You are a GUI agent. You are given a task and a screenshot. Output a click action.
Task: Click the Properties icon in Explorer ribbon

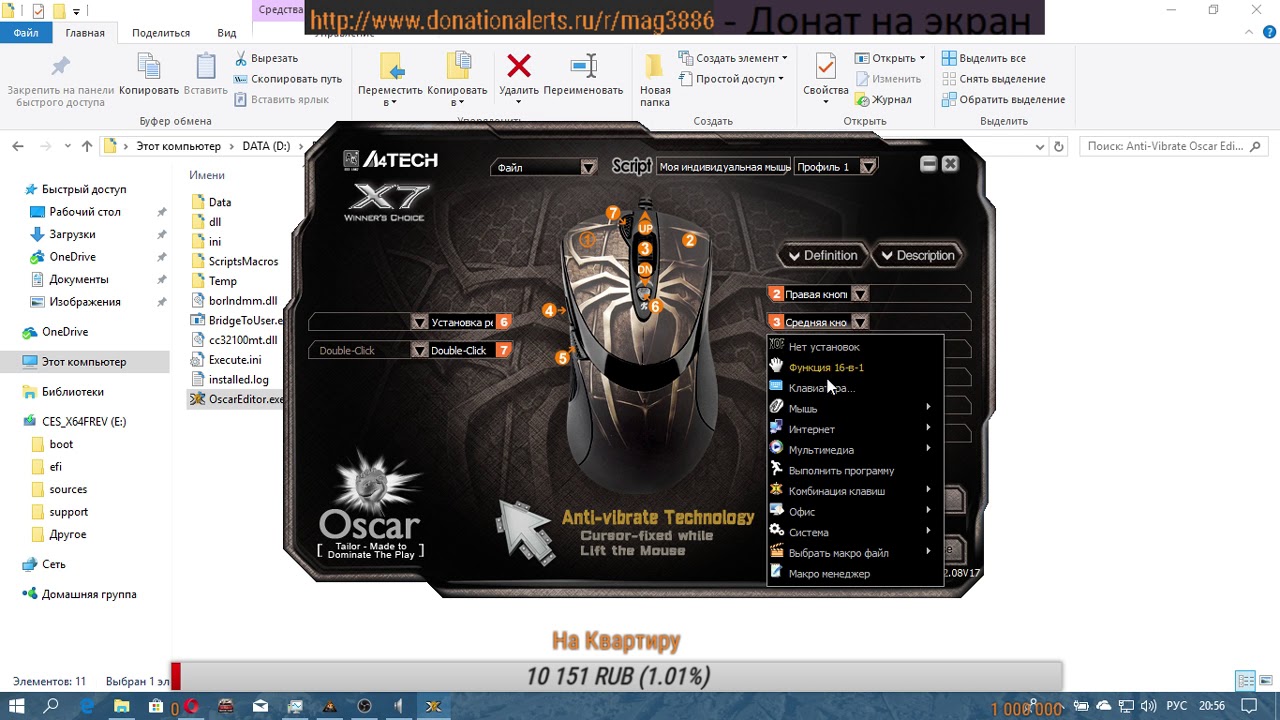click(825, 66)
